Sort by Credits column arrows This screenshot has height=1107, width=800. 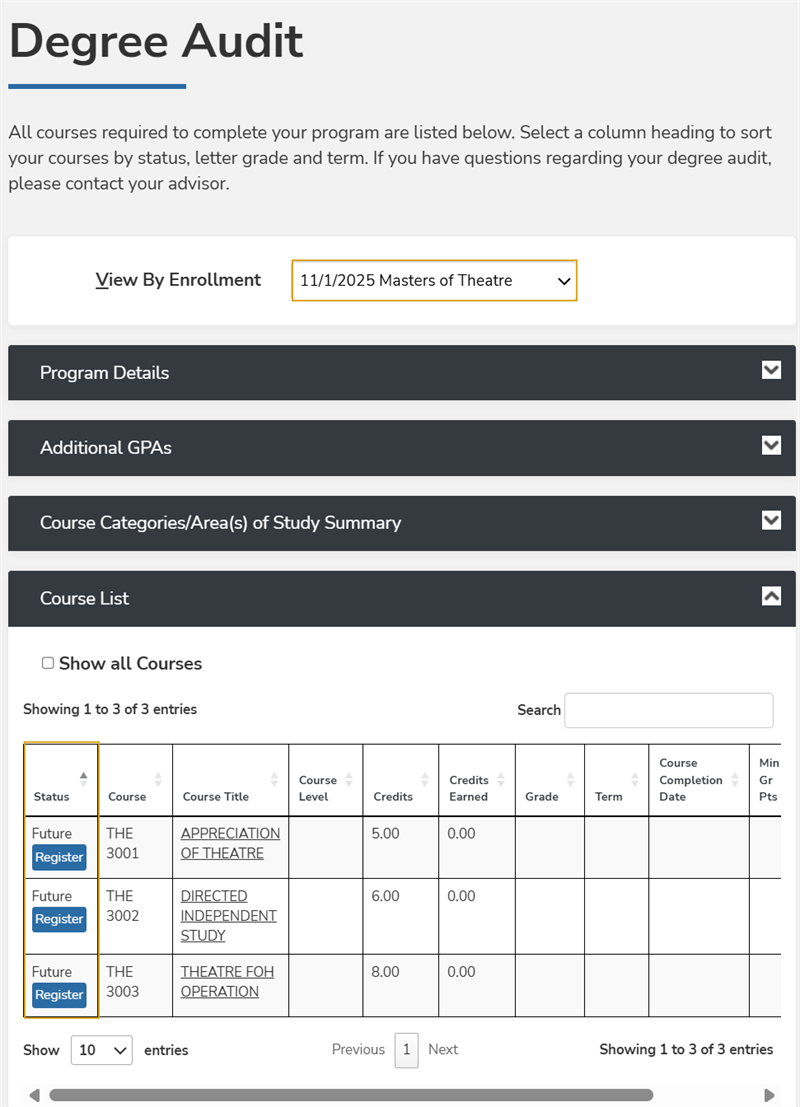(x=424, y=779)
